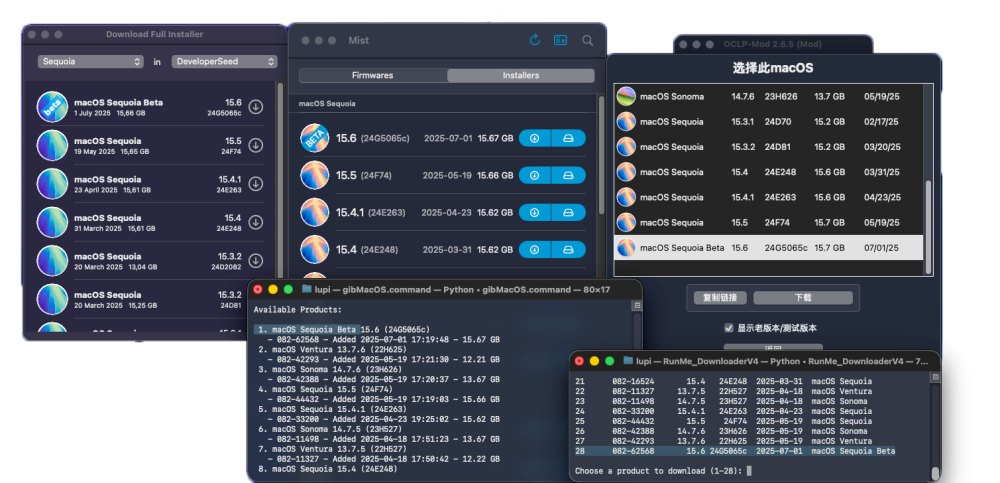Viewport: 1000px width, 483px height.
Task: Refresh the Mist installer list
Action: point(535,40)
